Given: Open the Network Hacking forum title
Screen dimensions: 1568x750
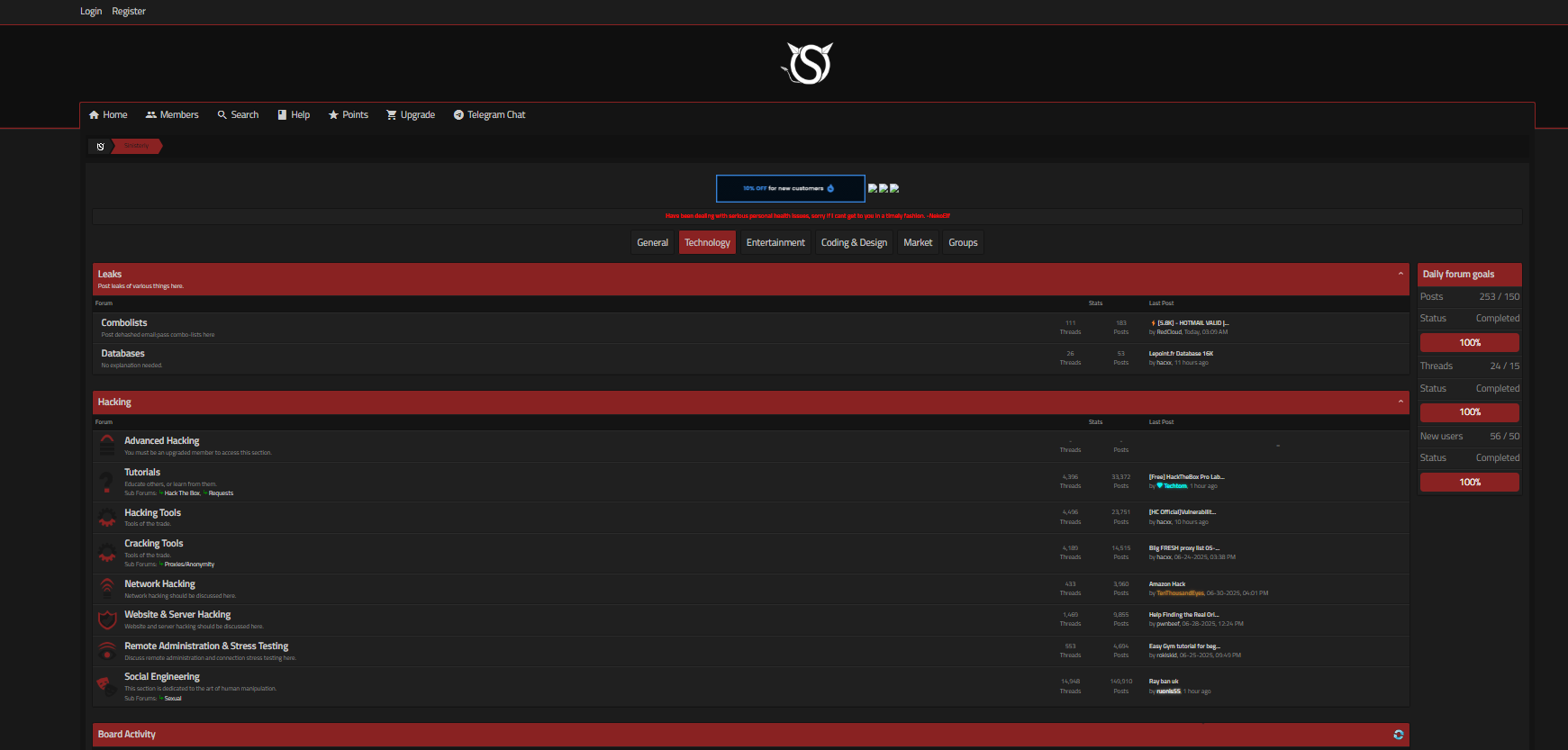Looking at the screenshot, I should pyautogui.click(x=159, y=584).
